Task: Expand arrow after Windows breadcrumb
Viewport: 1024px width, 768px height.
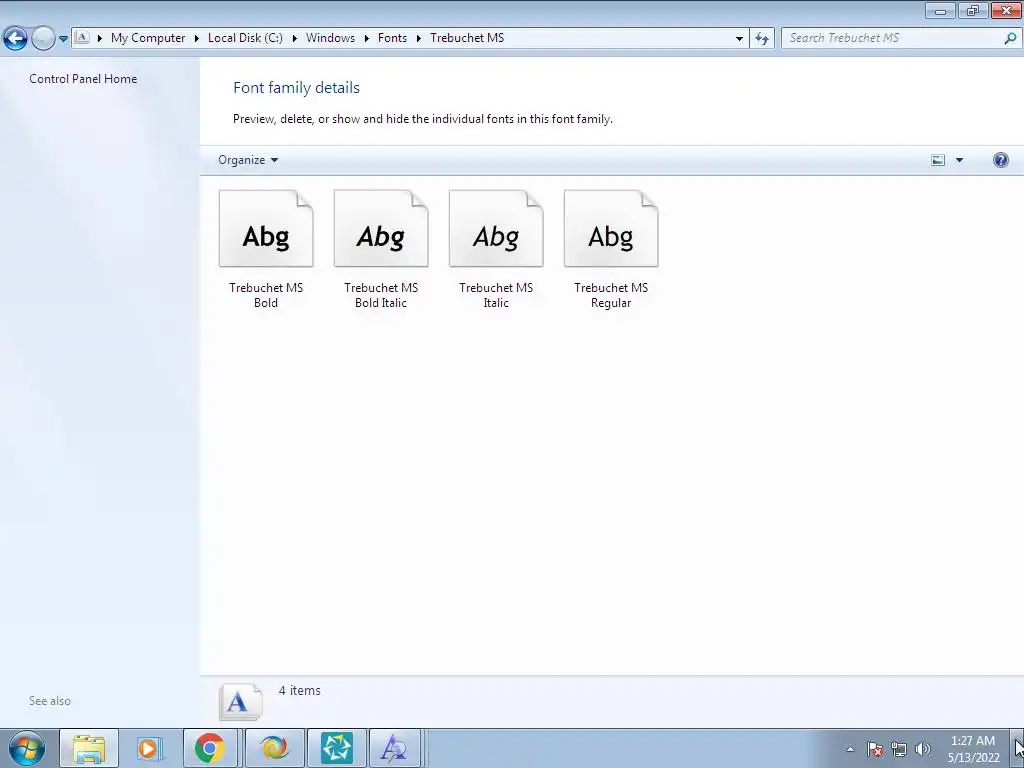Action: pos(366,38)
